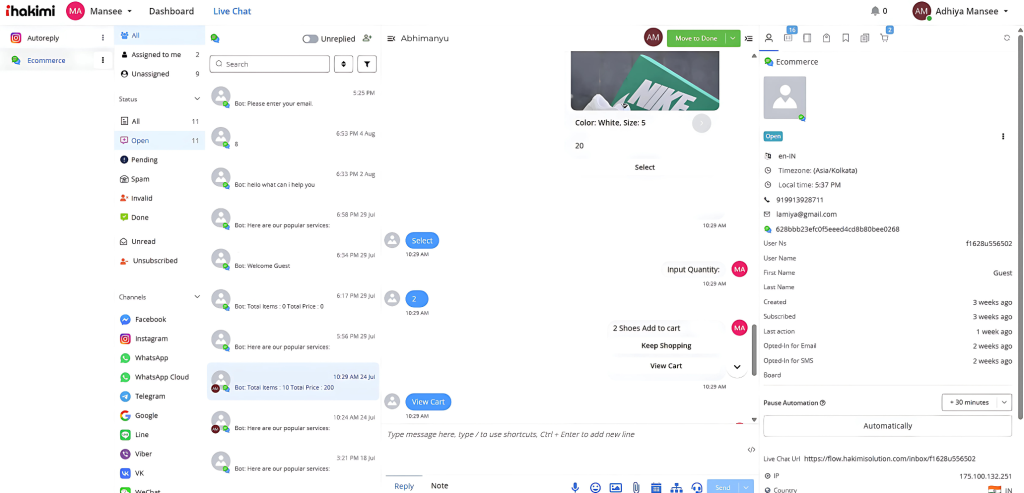Click the refresh icon in user panel
Viewport: 1024px width, 493px height.
pyautogui.click(x=1007, y=39)
